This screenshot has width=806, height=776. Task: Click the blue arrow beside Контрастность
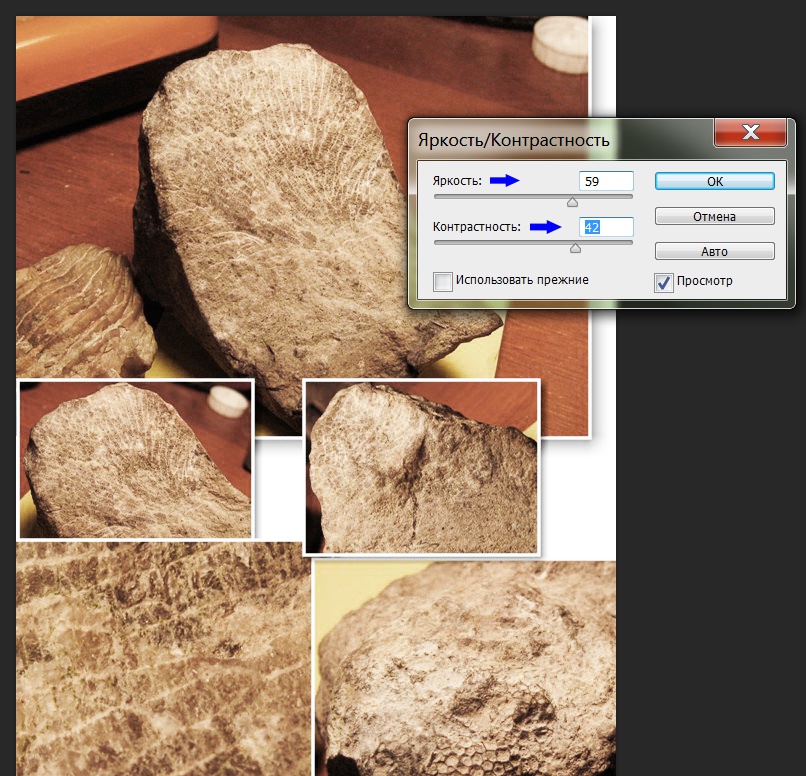pyautogui.click(x=546, y=227)
